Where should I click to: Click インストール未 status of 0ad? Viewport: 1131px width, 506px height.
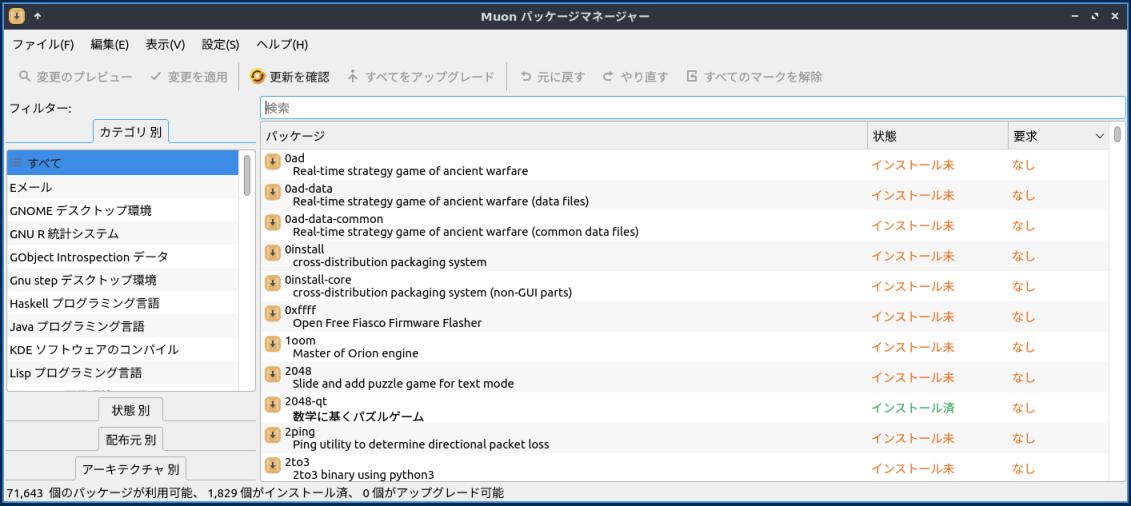(912, 165)
